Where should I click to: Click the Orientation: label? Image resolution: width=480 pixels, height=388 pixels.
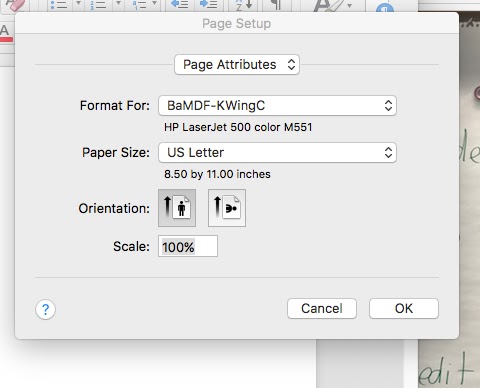point(114,209)
